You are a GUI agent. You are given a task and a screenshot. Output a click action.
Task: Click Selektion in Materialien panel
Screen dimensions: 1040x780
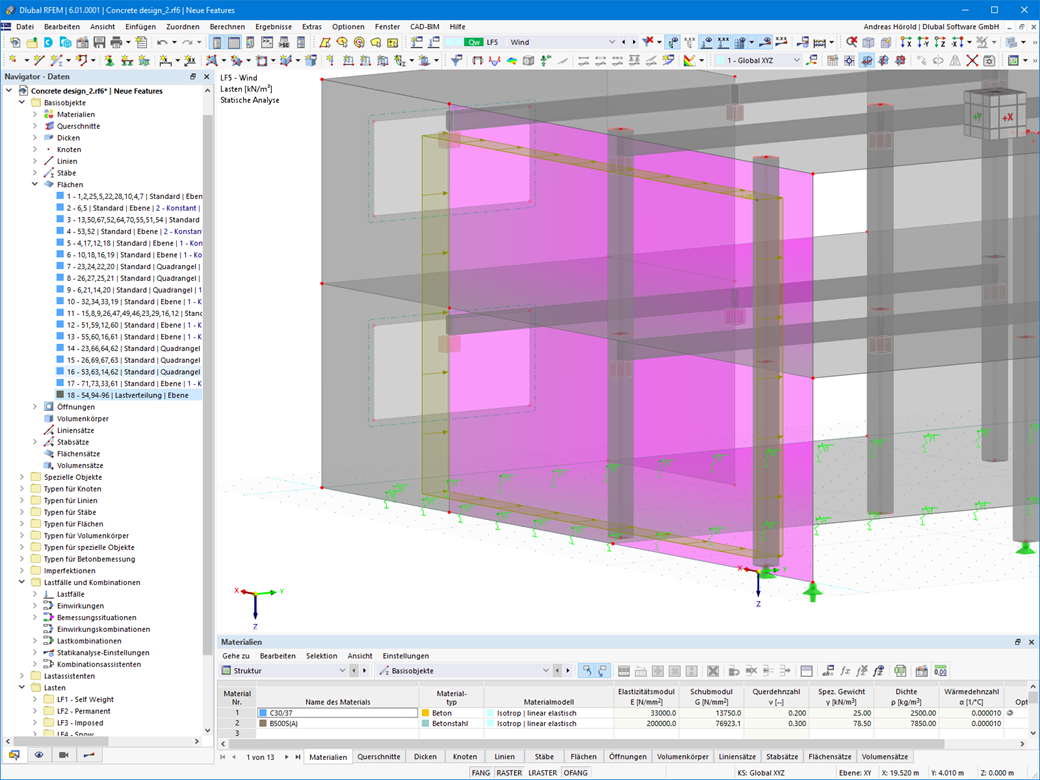(322, 656)
